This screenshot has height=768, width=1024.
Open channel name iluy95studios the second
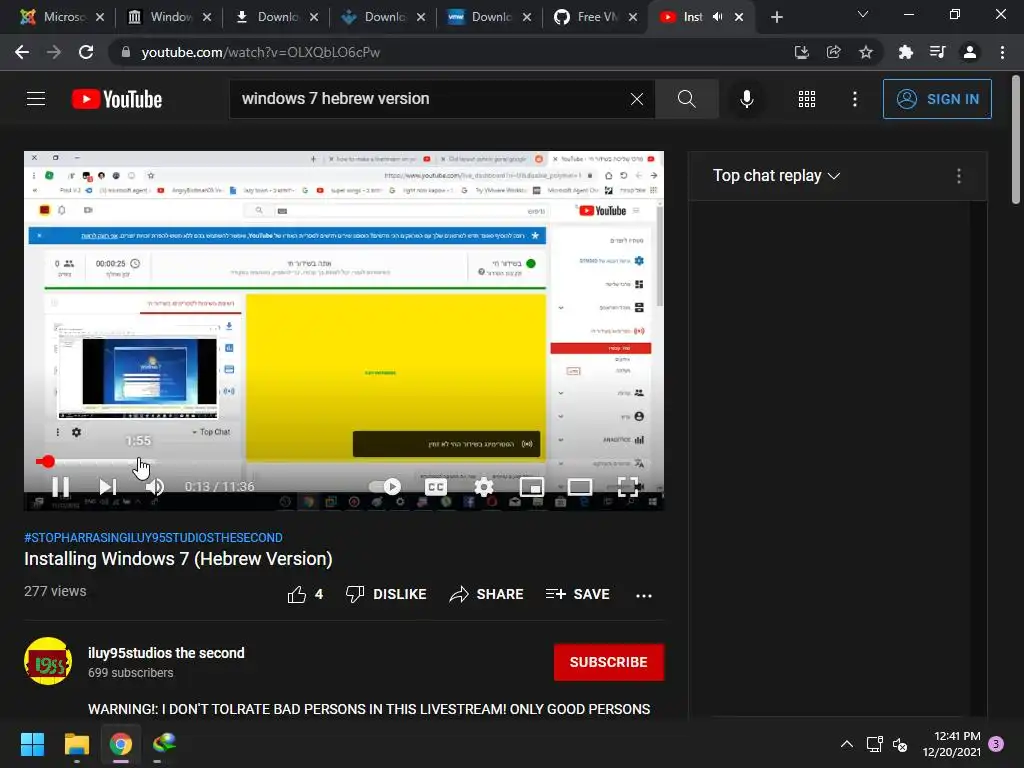[x=166, y=653]
